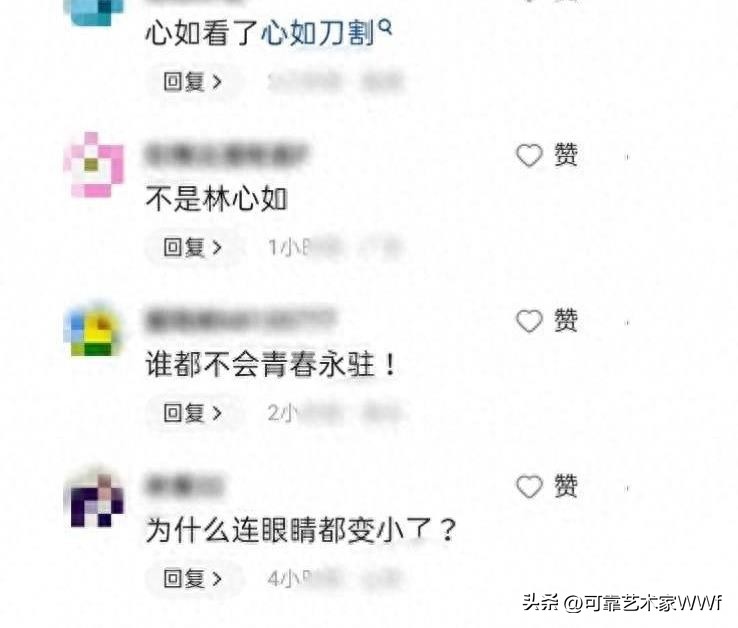Tap the 心如刀割 search hashtag link
Screen dimensions: 738x628
coord(318,34)
